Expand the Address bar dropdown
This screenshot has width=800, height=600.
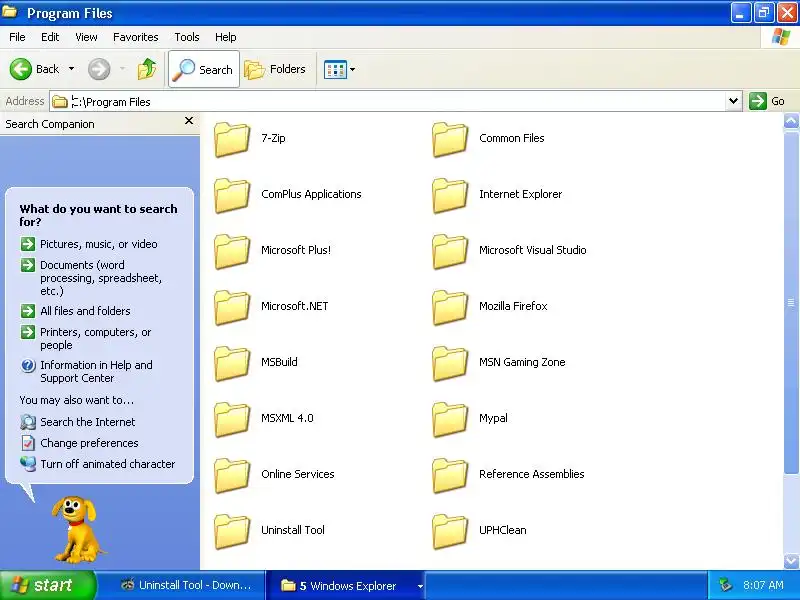(733, 101)
